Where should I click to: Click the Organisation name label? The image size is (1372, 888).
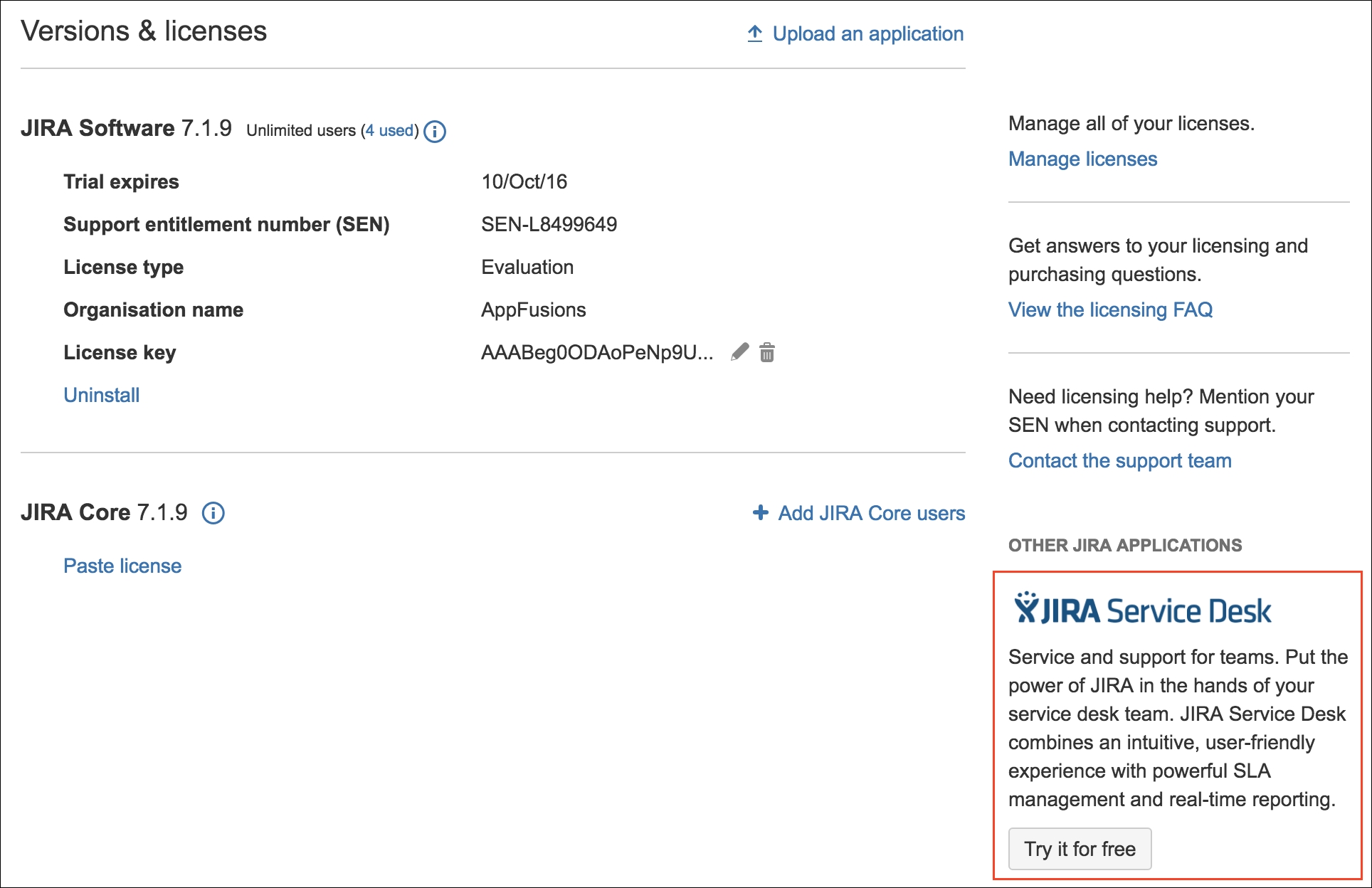[153, 310]
